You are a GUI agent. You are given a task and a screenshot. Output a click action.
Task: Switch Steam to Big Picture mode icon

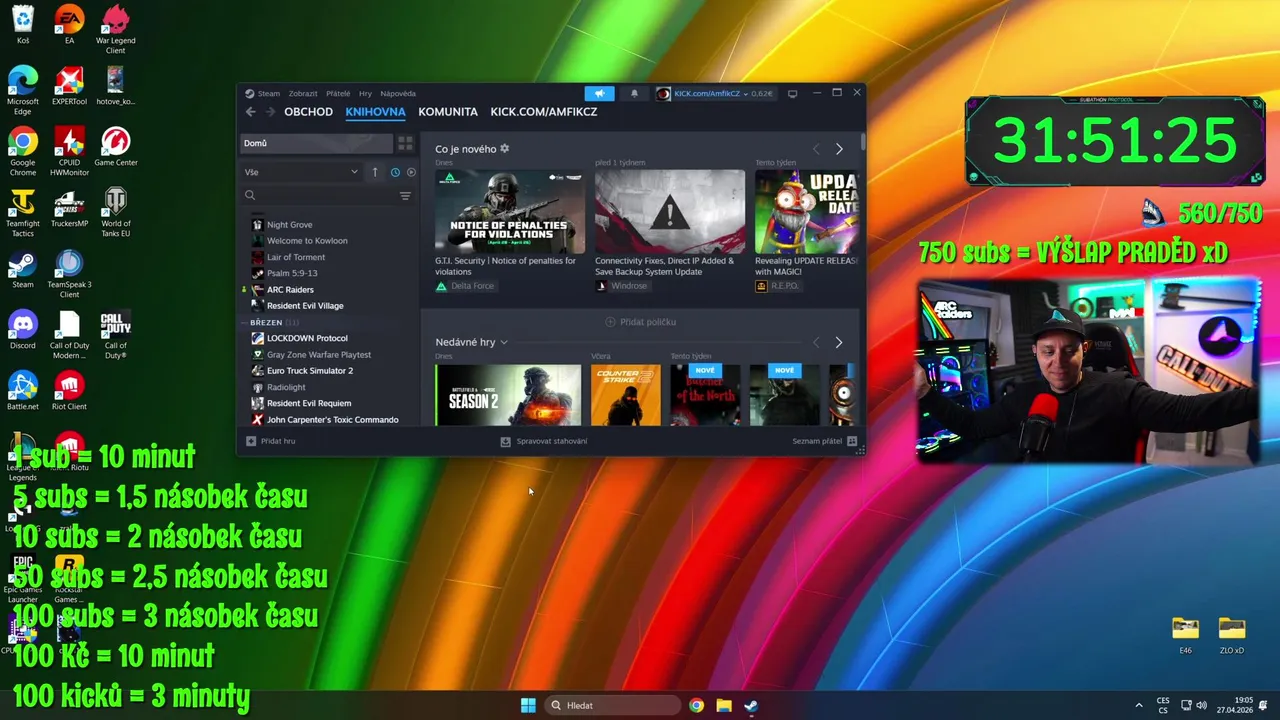[793, 93]
